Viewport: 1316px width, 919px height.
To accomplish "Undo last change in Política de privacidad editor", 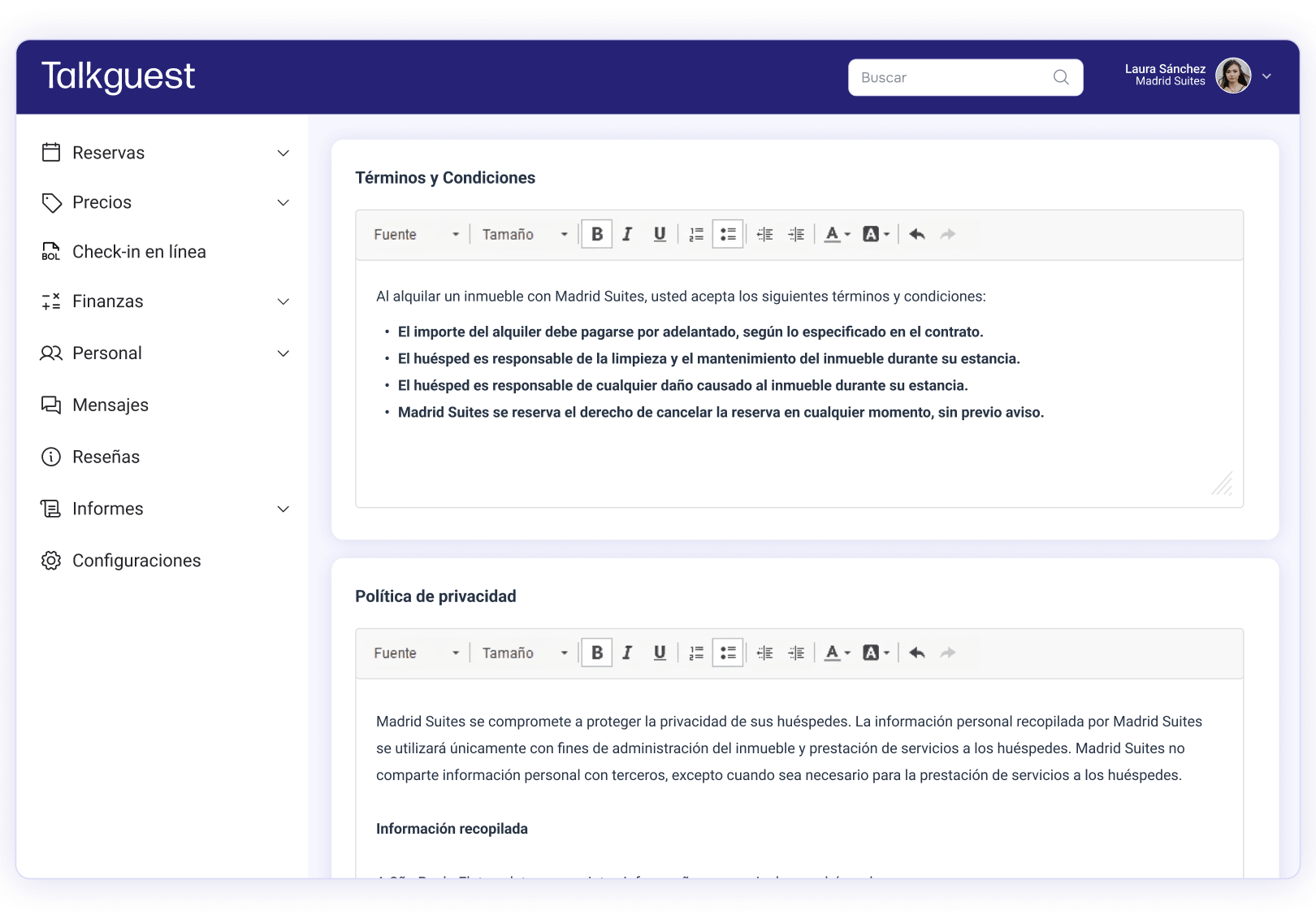I will point(917,652).
